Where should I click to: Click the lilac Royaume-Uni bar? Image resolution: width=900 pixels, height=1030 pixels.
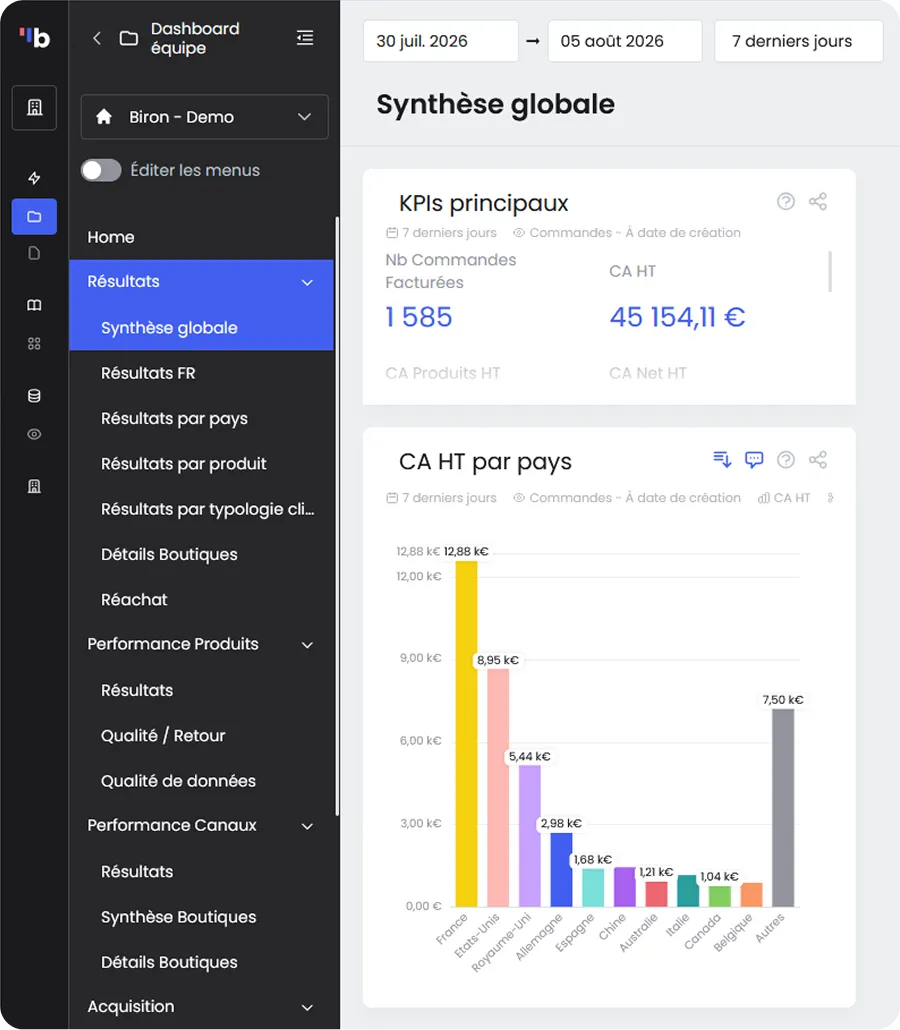[529, 836]
